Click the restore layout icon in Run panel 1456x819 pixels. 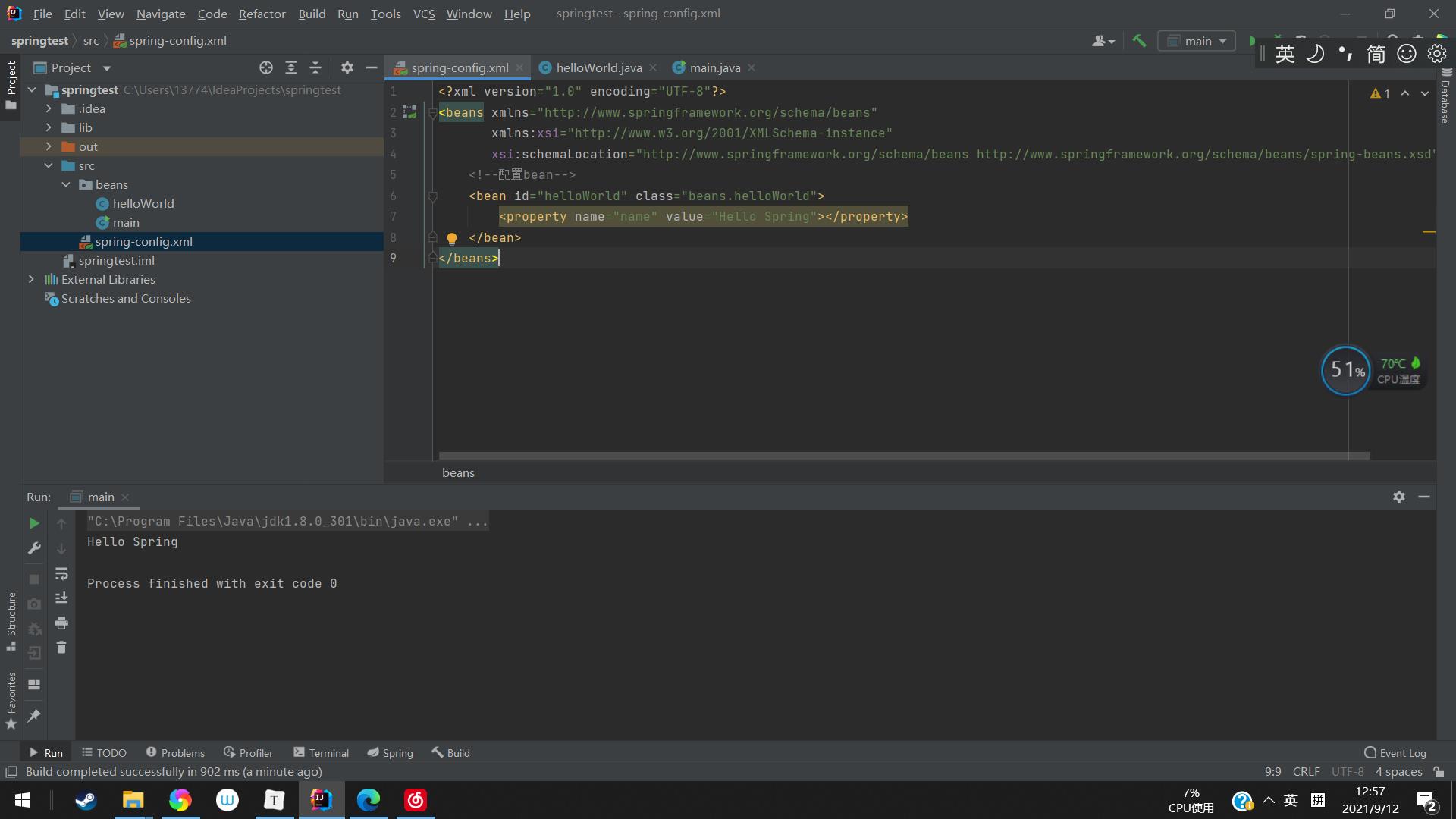[34, 684]
